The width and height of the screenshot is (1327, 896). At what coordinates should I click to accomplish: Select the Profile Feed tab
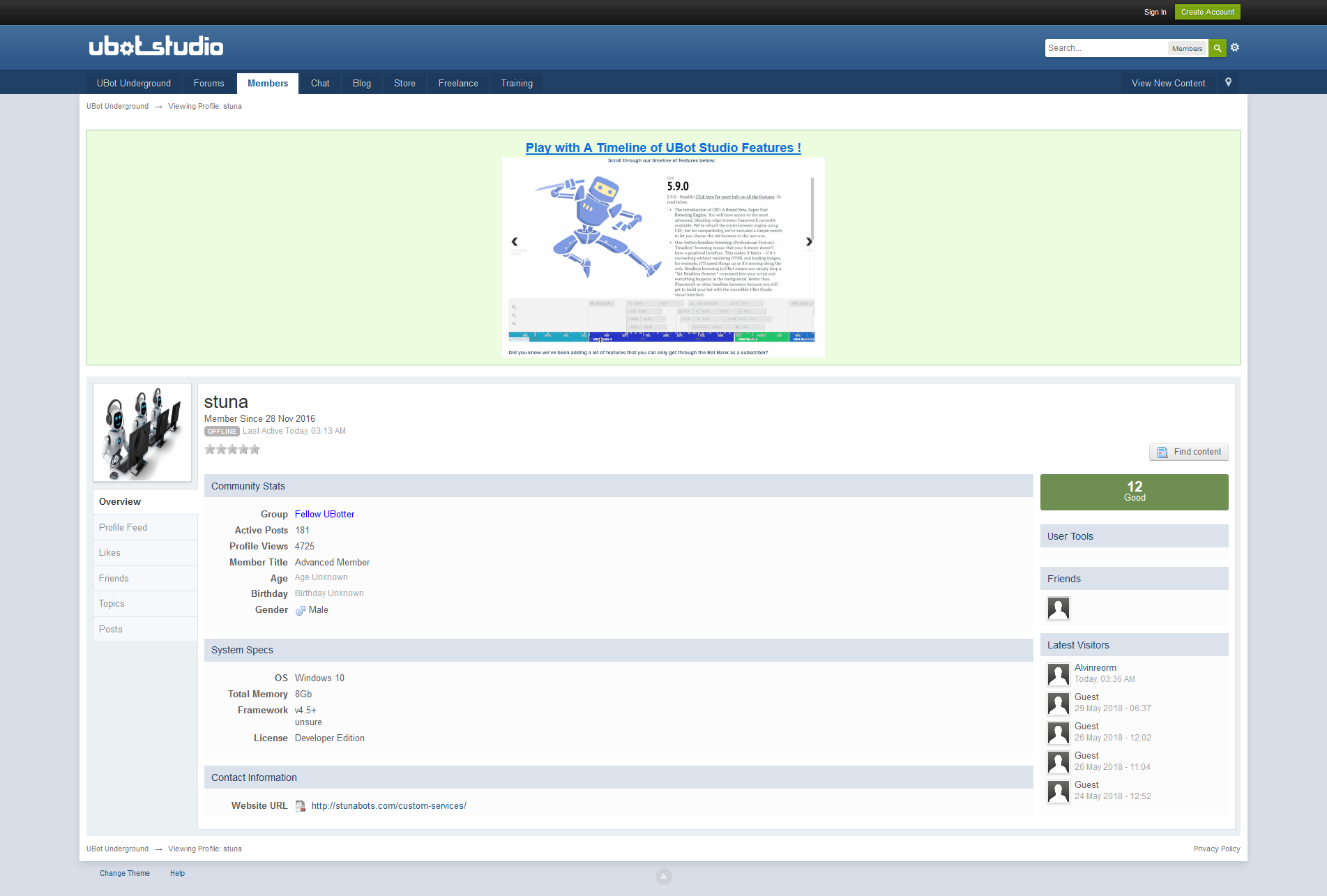[145, 528]
